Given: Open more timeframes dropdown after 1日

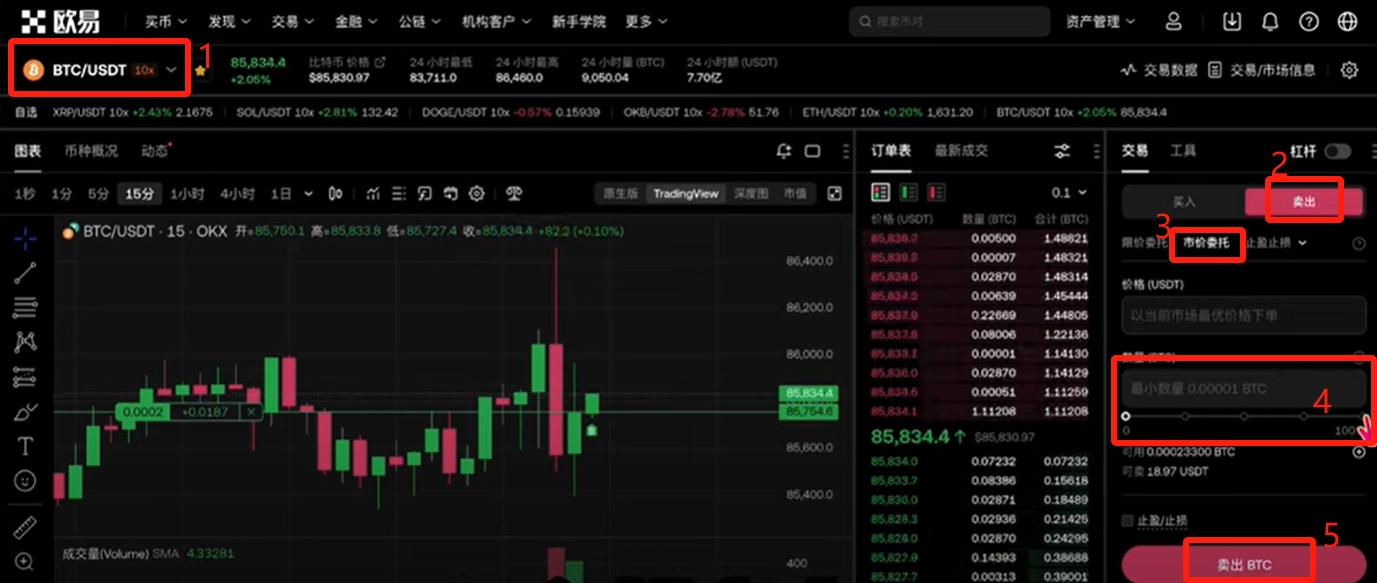Looking at the screenshot, I should [308, 193].
